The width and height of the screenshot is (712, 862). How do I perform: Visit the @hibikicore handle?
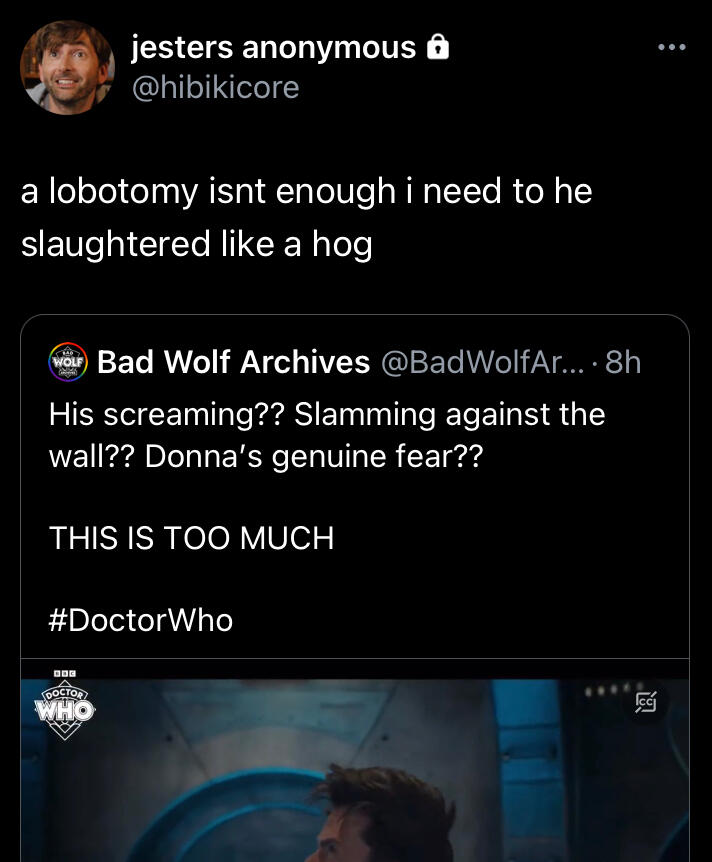(x=215, y=87)
